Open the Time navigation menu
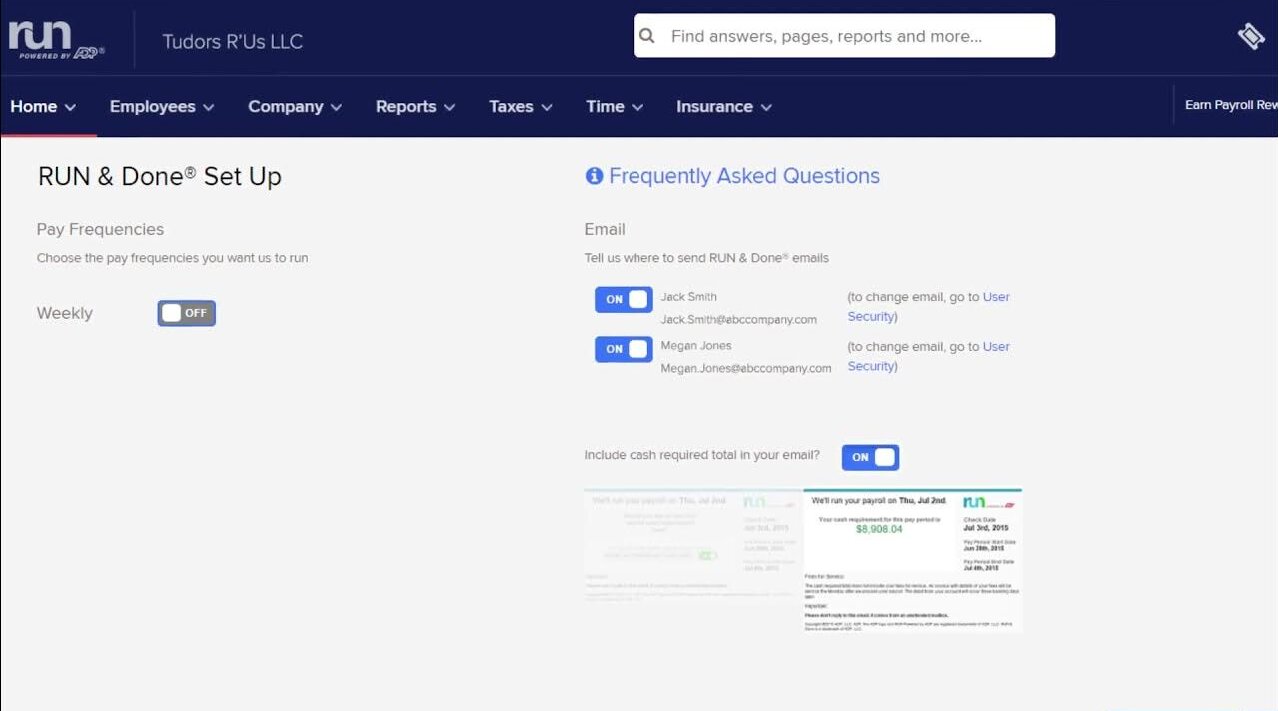The height and width of the screenshot is (711, 1278). [614, 107]
